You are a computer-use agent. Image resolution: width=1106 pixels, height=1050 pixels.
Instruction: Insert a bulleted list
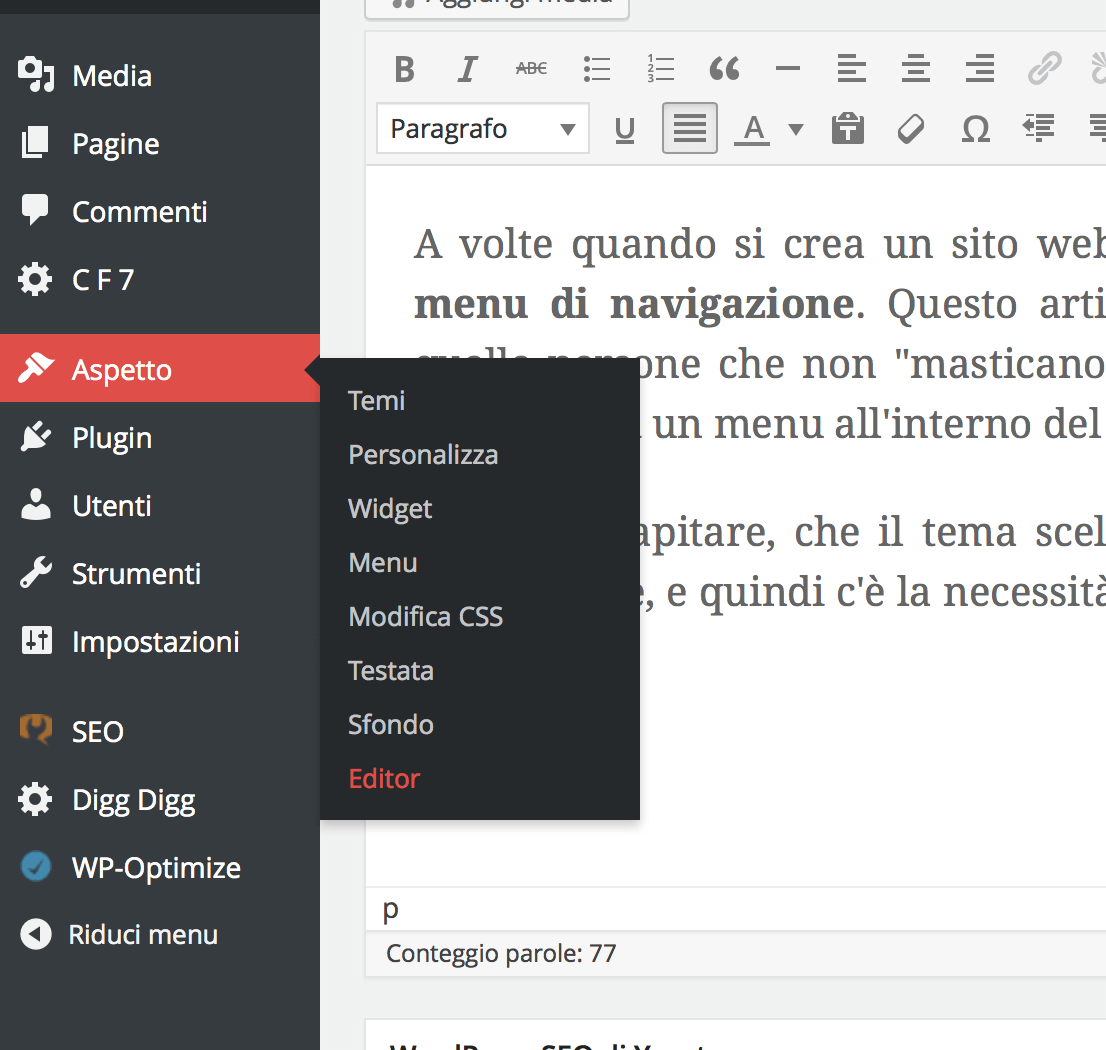[x=597, y=69]
